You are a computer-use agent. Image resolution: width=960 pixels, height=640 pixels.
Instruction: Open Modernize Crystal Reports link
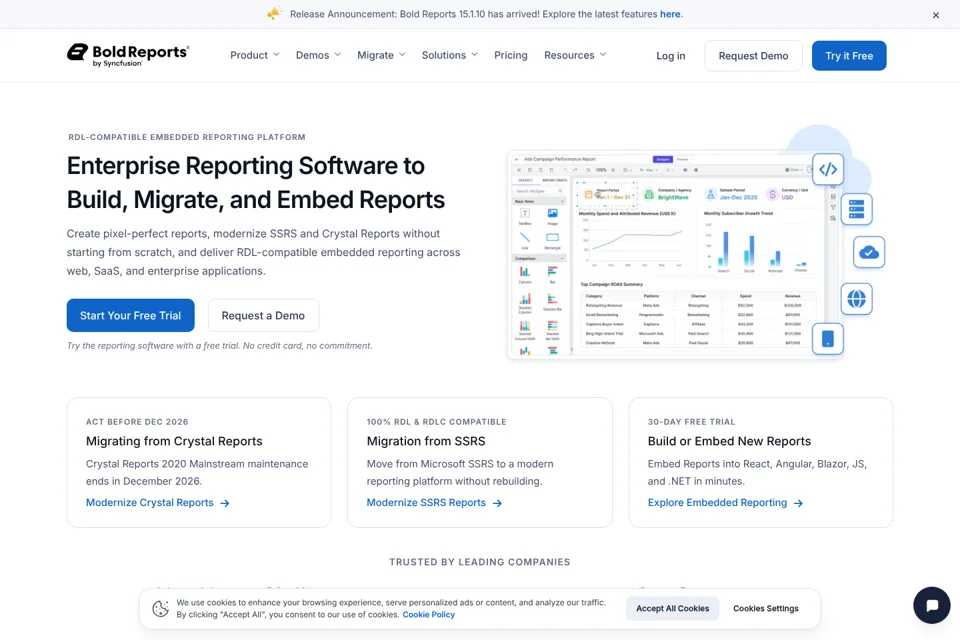pyautogui.click(x=149, y=503)
